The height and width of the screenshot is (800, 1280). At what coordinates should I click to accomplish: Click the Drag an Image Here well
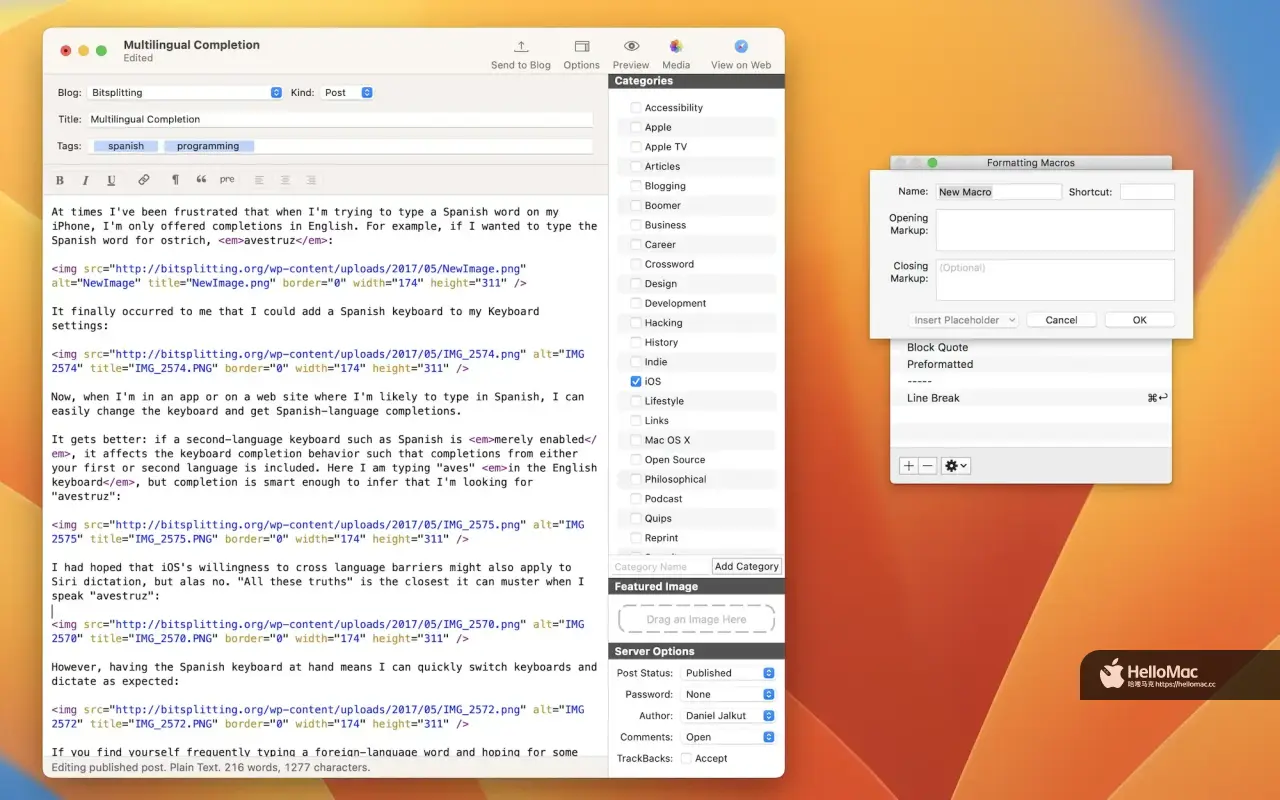click(x=696, y=619)
